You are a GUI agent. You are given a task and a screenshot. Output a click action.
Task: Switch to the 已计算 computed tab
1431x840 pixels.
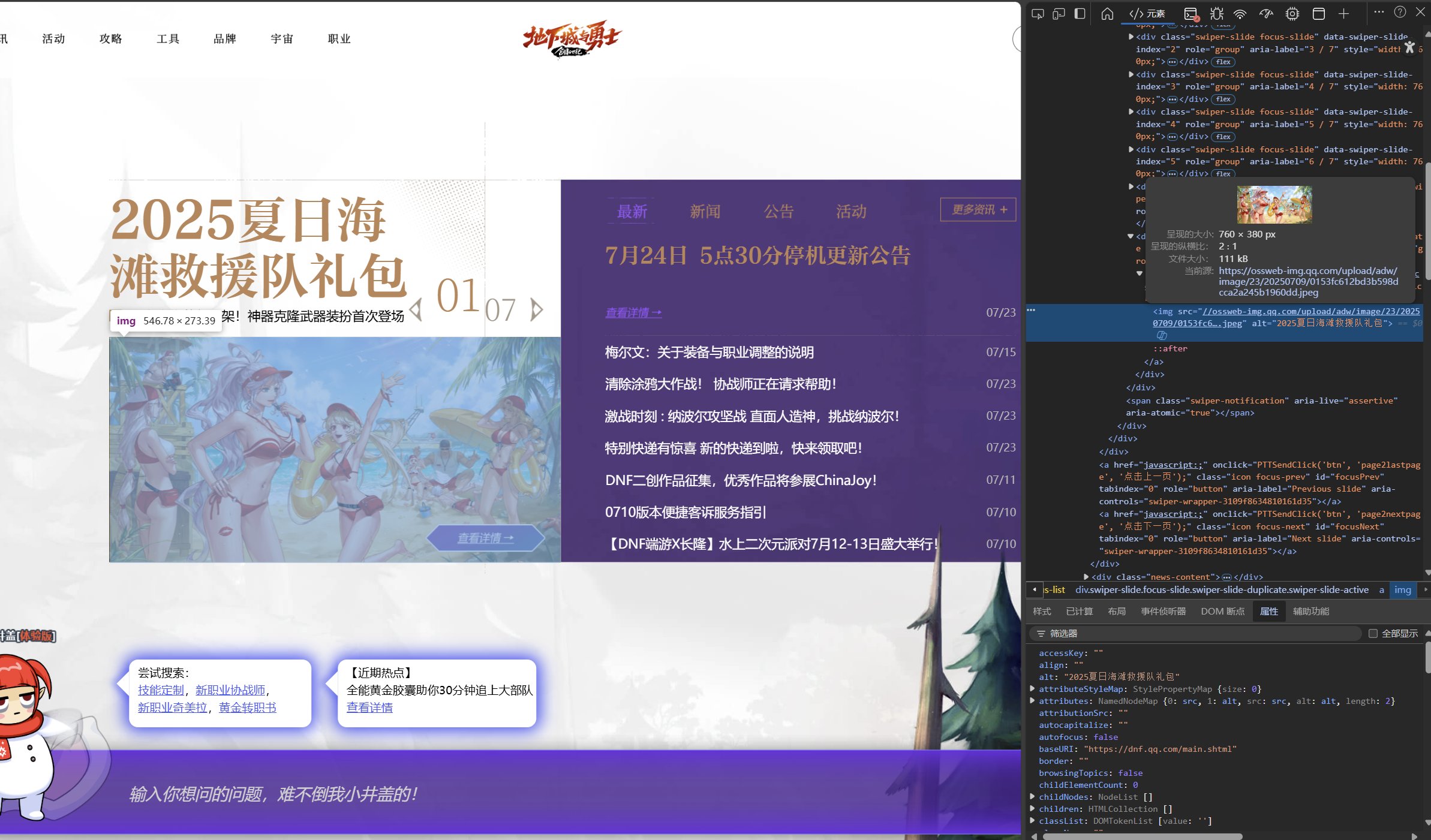tap(1080, 611)
